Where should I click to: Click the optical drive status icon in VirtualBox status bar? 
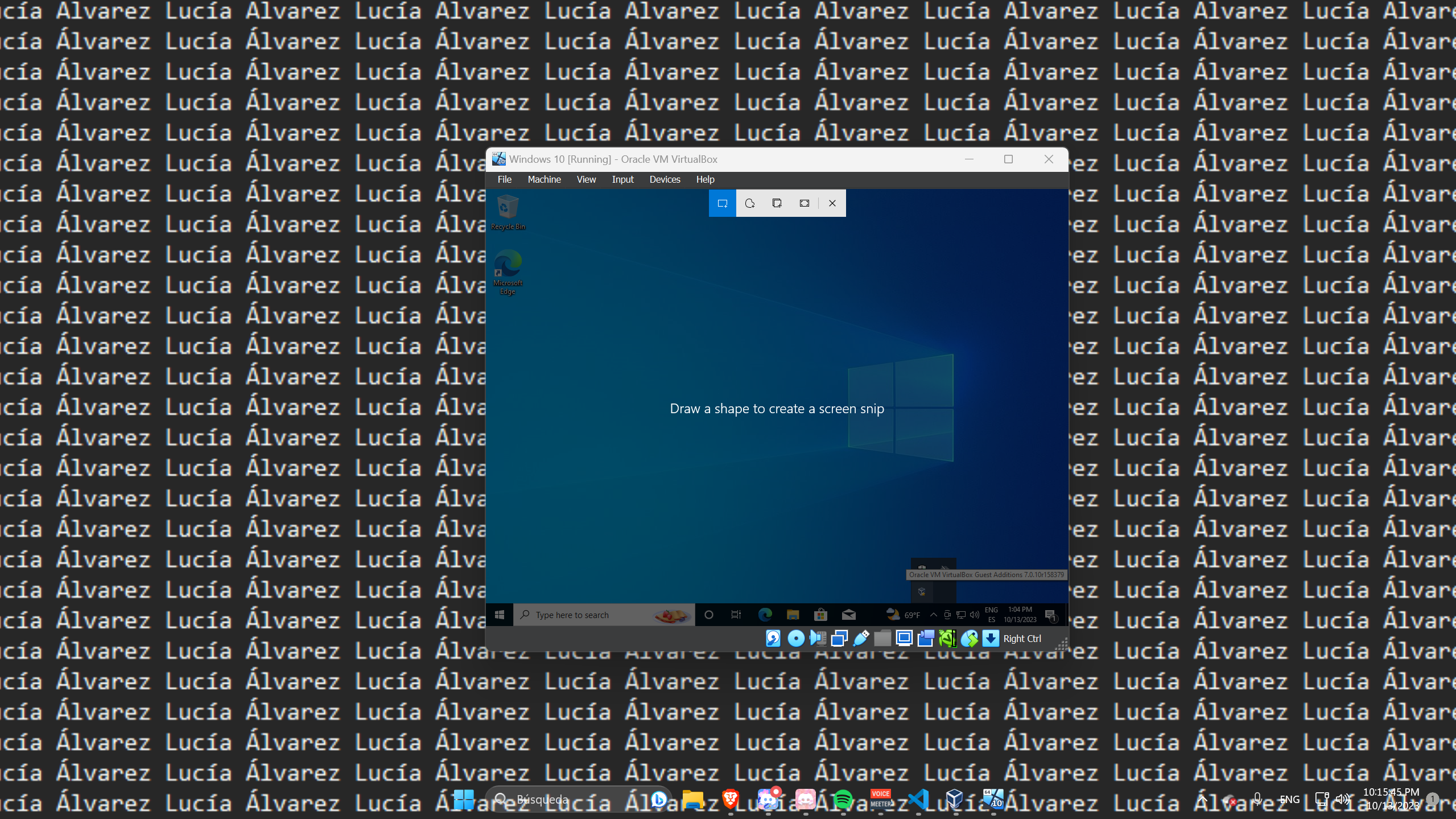pos(795,639)
